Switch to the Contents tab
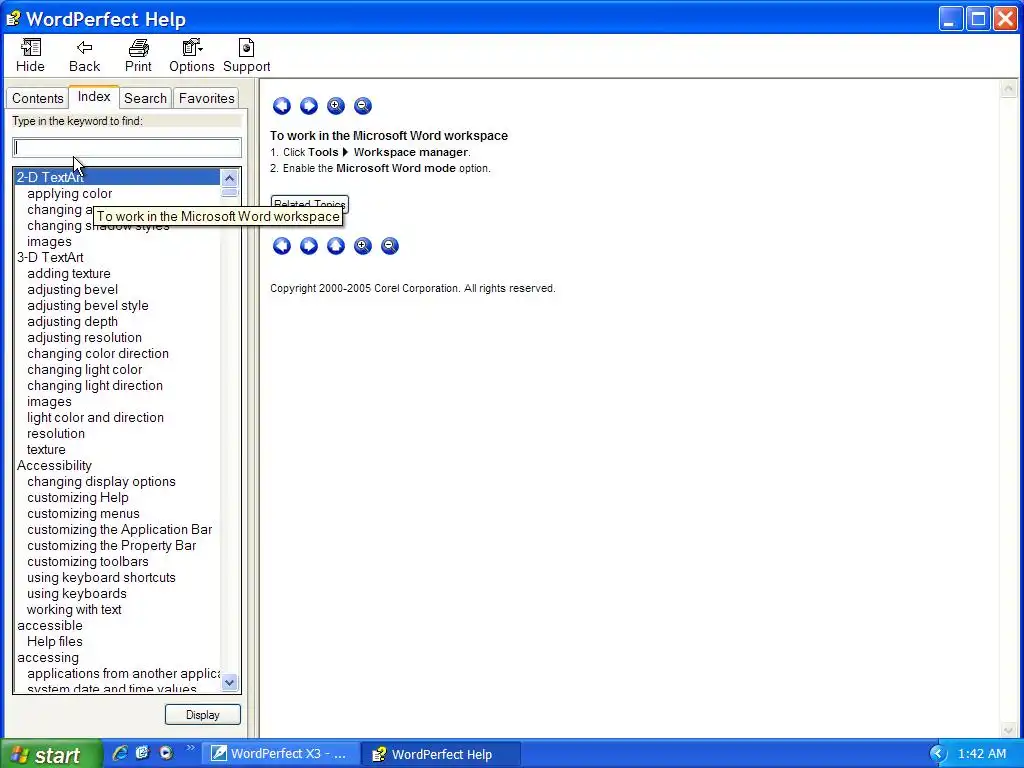1024x768 pixels. click(37, 98)
